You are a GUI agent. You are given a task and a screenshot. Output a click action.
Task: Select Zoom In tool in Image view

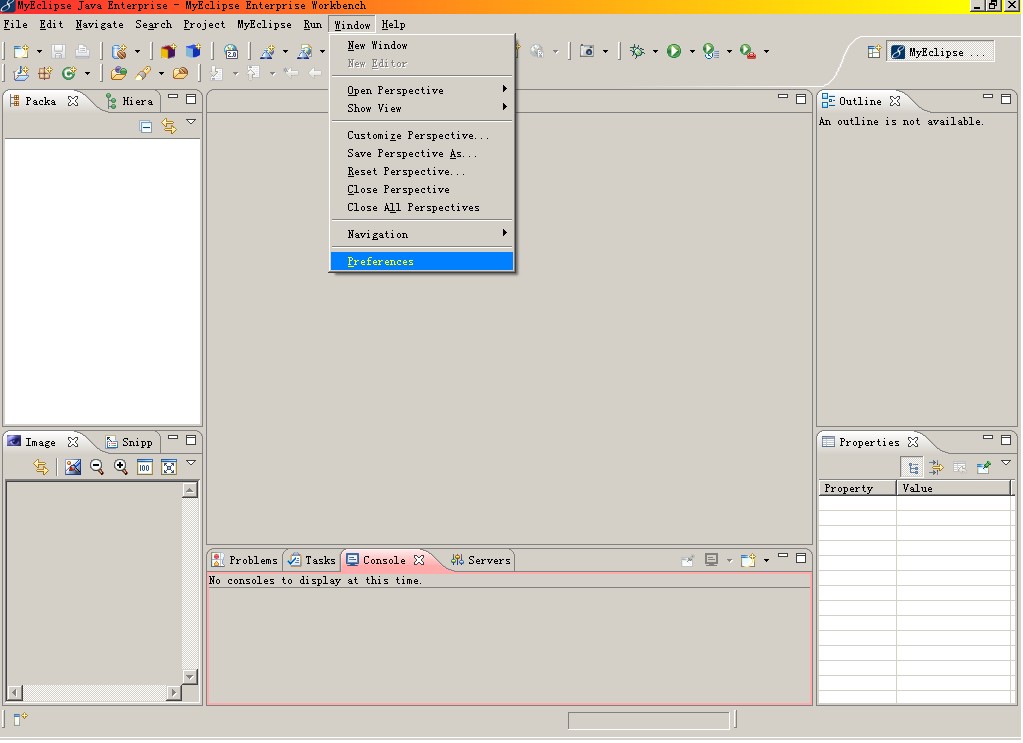(120, 466)
